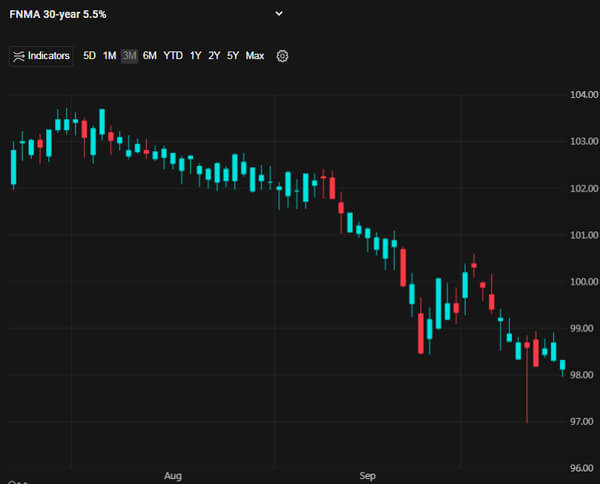The image size is (600, 484).
Task: Click the 96.00 price axis label
Action: point(582,468)
